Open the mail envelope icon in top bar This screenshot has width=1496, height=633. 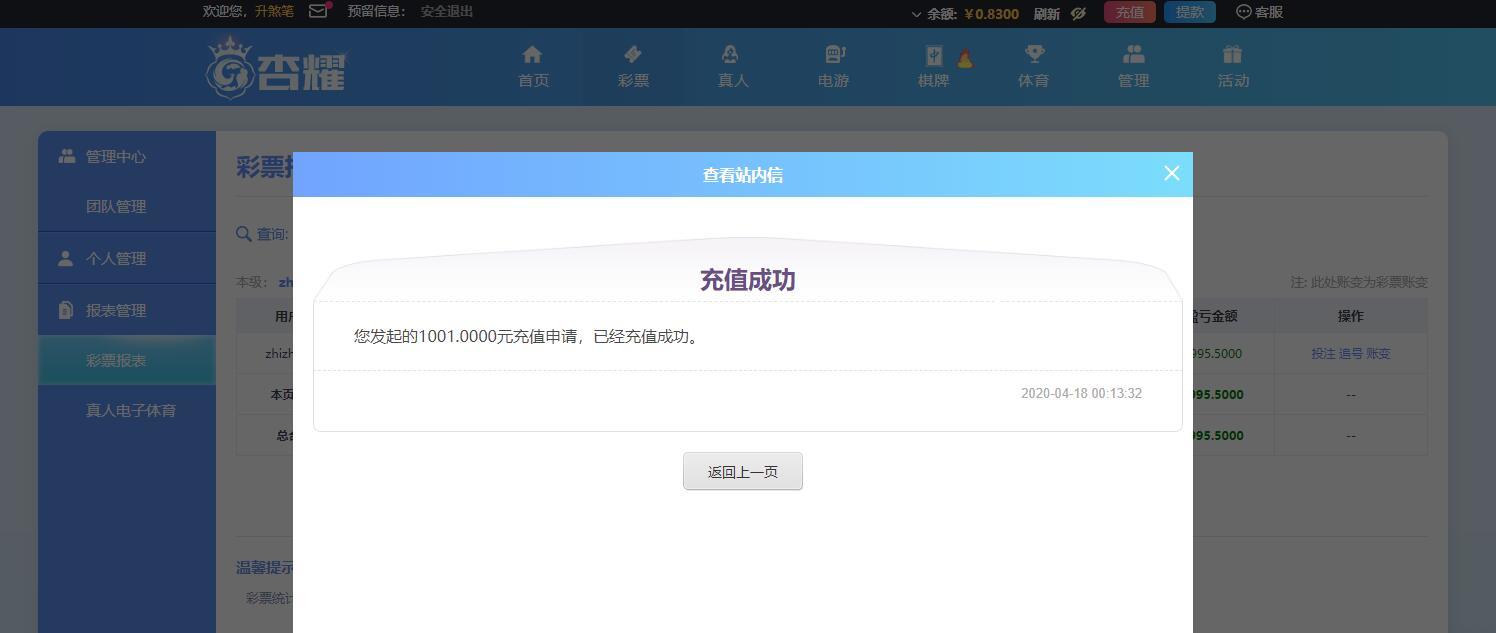point(319,11)
